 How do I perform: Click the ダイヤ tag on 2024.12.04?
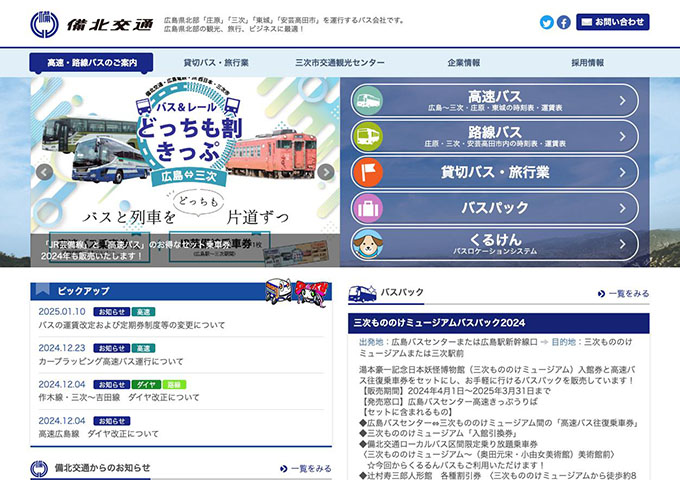point(146,385)
